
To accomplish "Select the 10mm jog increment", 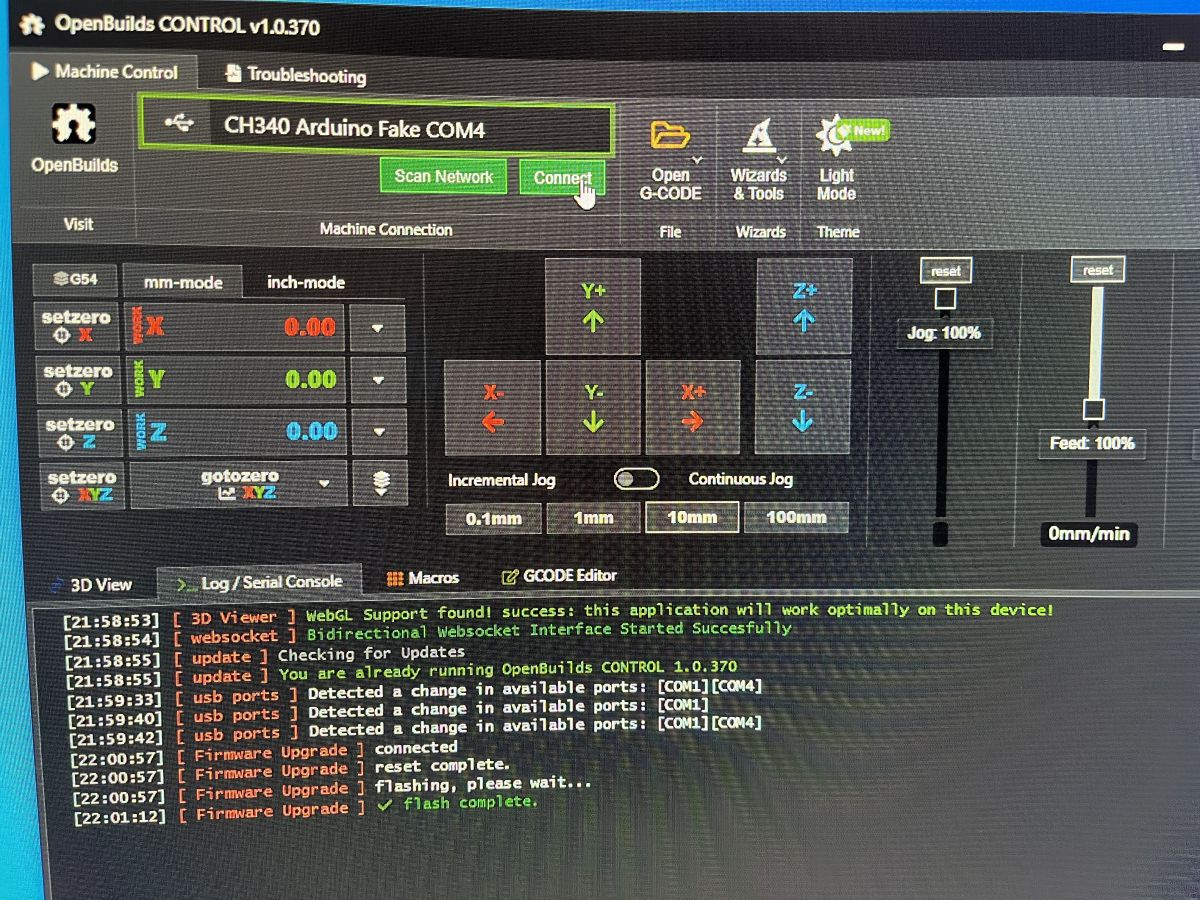I will (x=691, y=517).
